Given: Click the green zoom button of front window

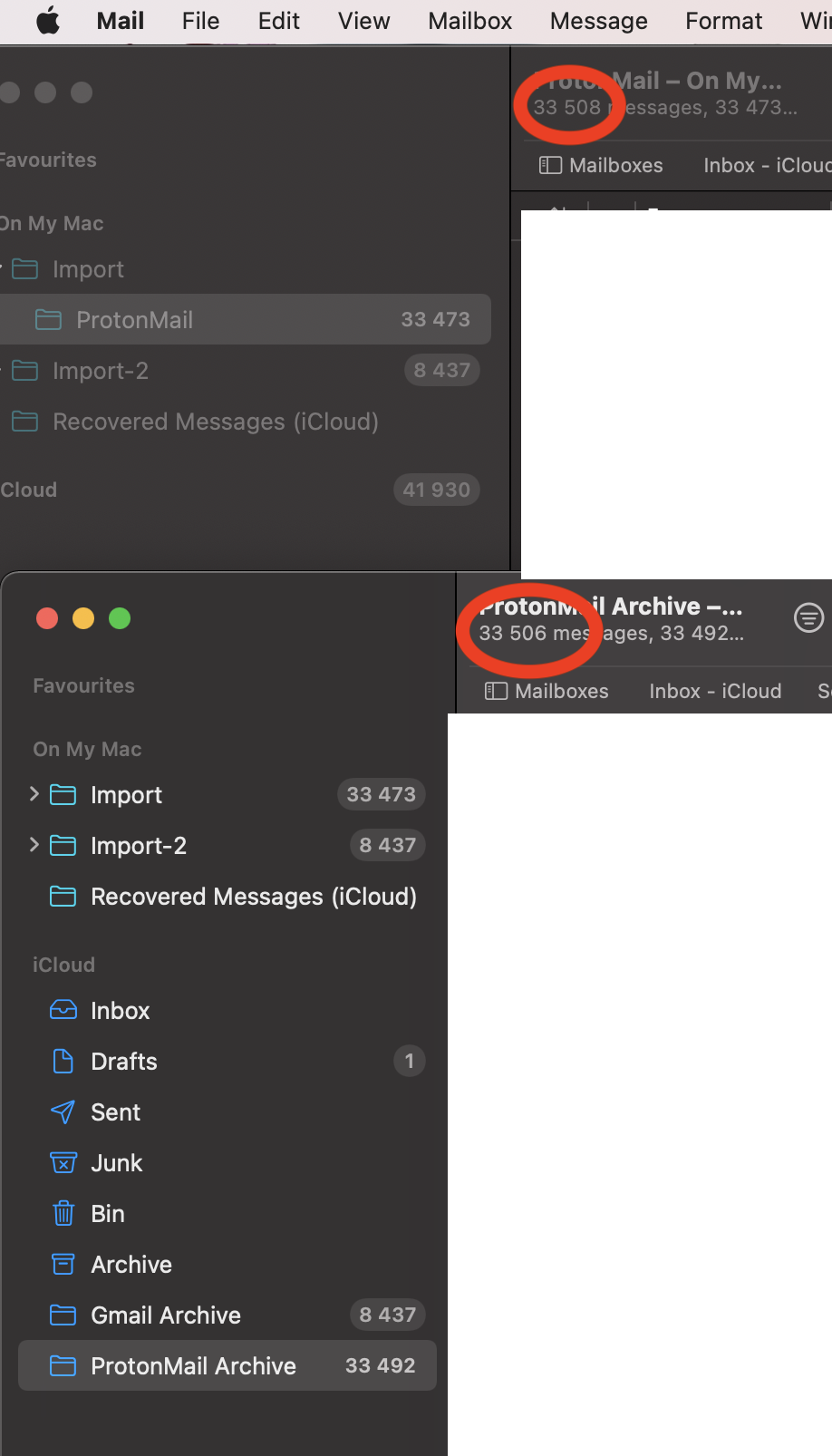Looking at the screenshot, I should tap(120, 618).
